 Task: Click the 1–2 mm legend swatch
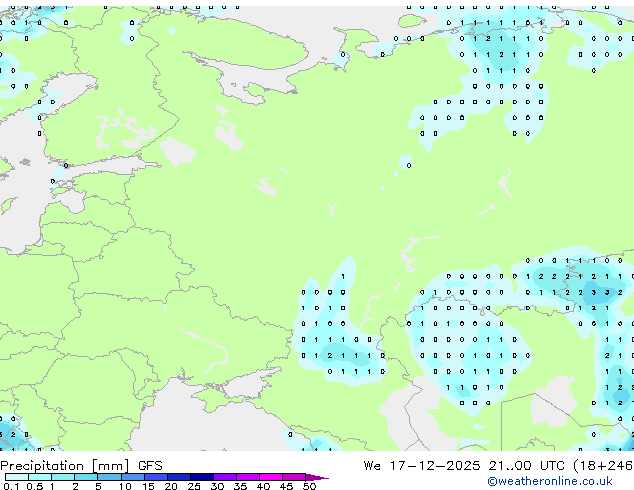pos(63,477)
